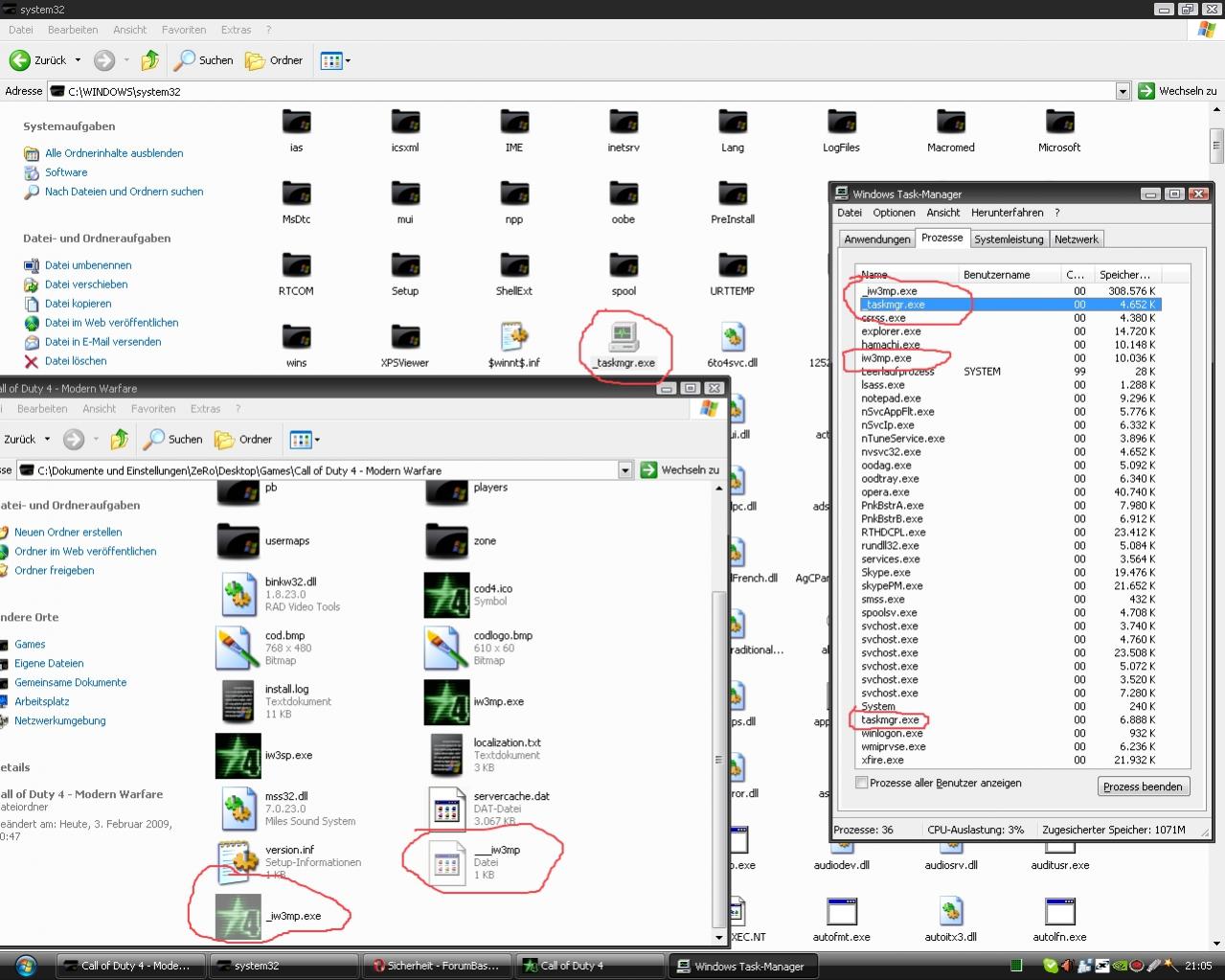Image resolution: width=1225 pixels, height=980 pixels.
Task: Open Zurück history dropdown in system32 window
Action: click(x=79, y=60)
